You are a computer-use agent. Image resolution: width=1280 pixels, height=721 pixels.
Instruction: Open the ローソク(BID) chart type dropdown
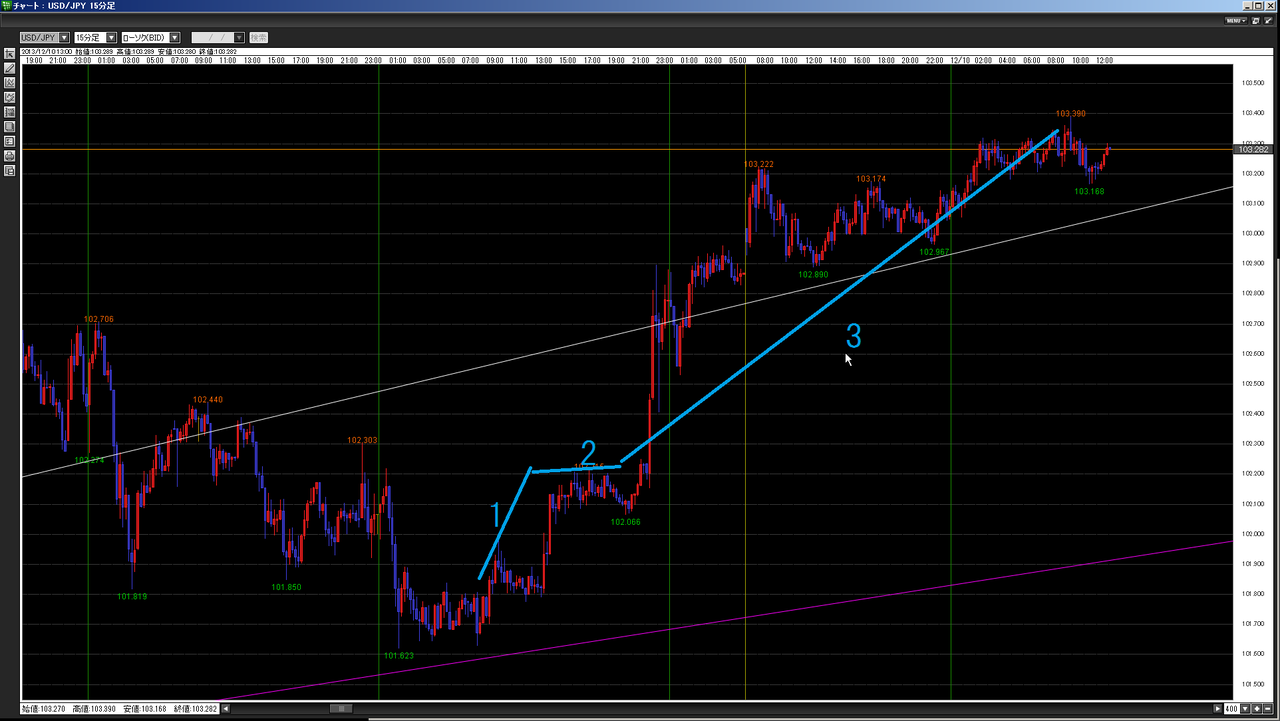(151, 38)
